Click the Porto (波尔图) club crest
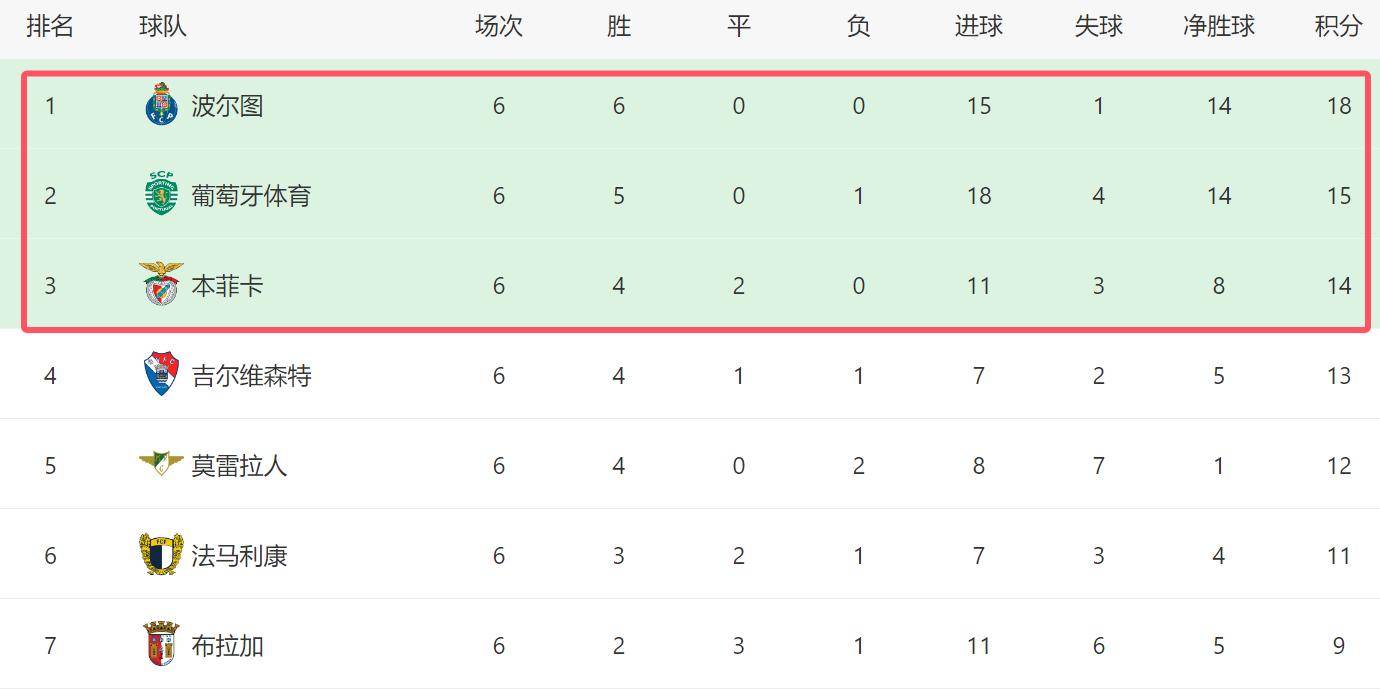1380x689 pixels. coord(161,105)
